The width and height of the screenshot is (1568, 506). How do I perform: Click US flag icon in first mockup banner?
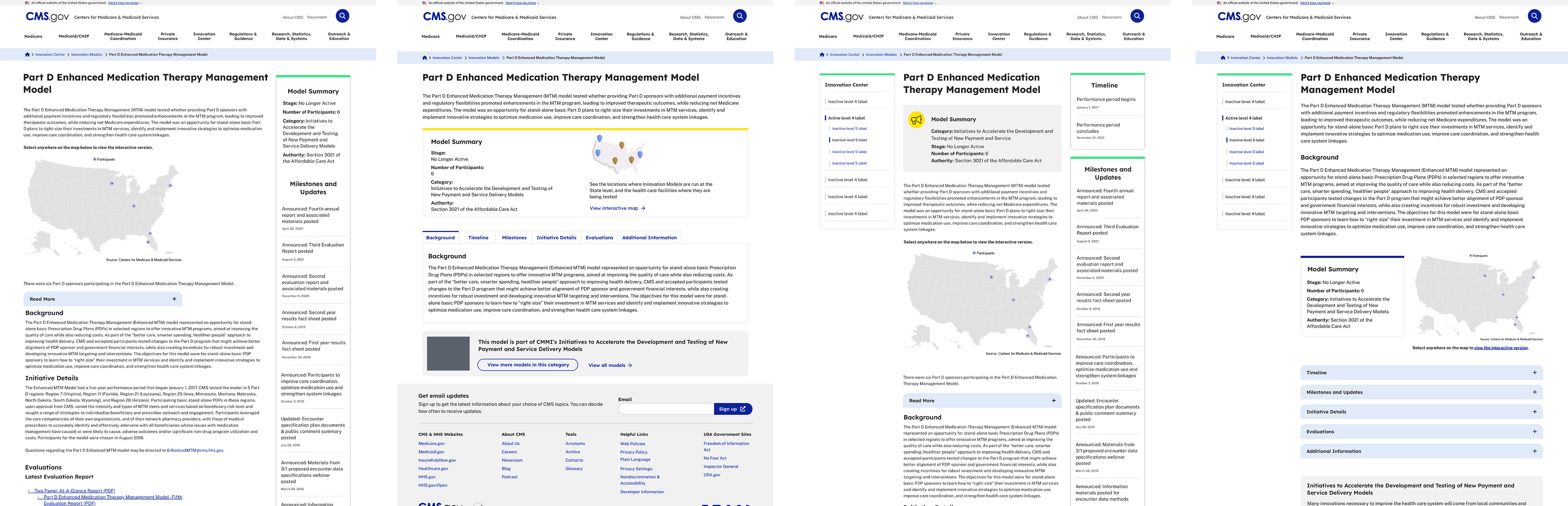[27, 3]
